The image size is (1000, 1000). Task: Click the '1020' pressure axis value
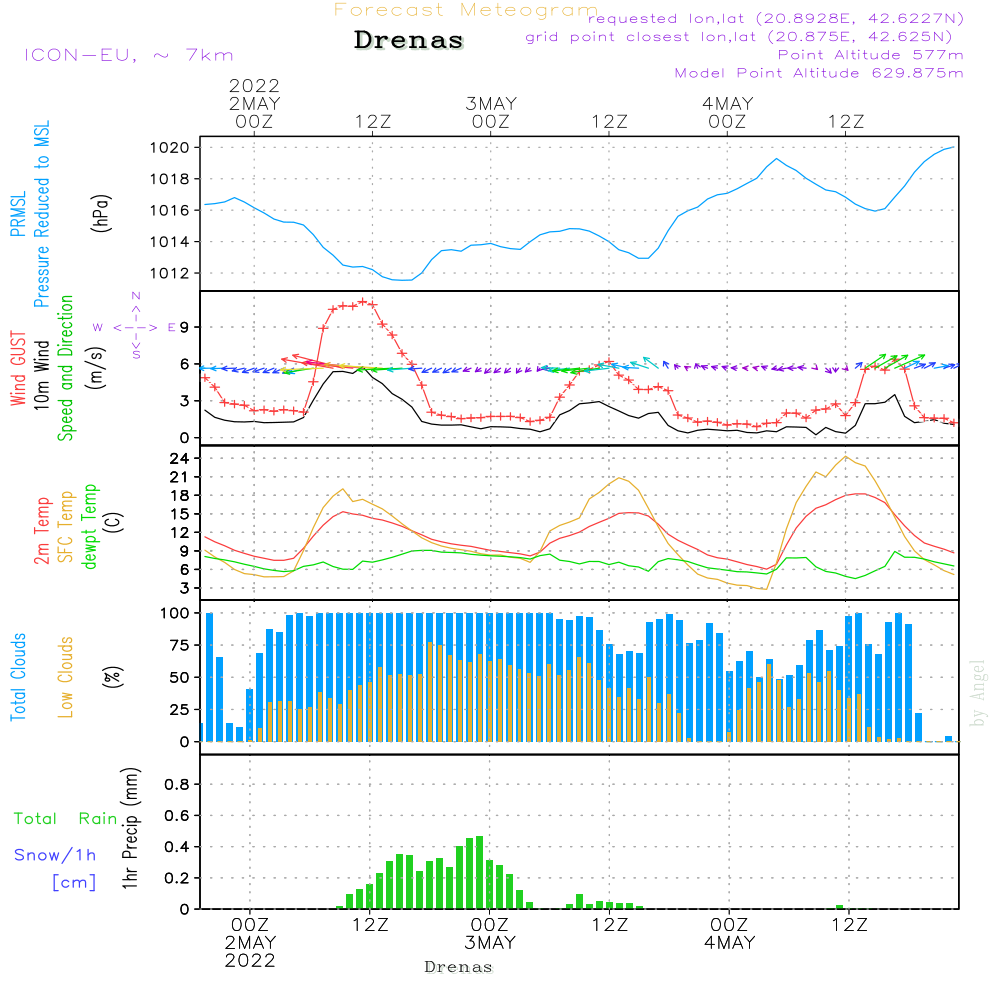pos(170,148)
